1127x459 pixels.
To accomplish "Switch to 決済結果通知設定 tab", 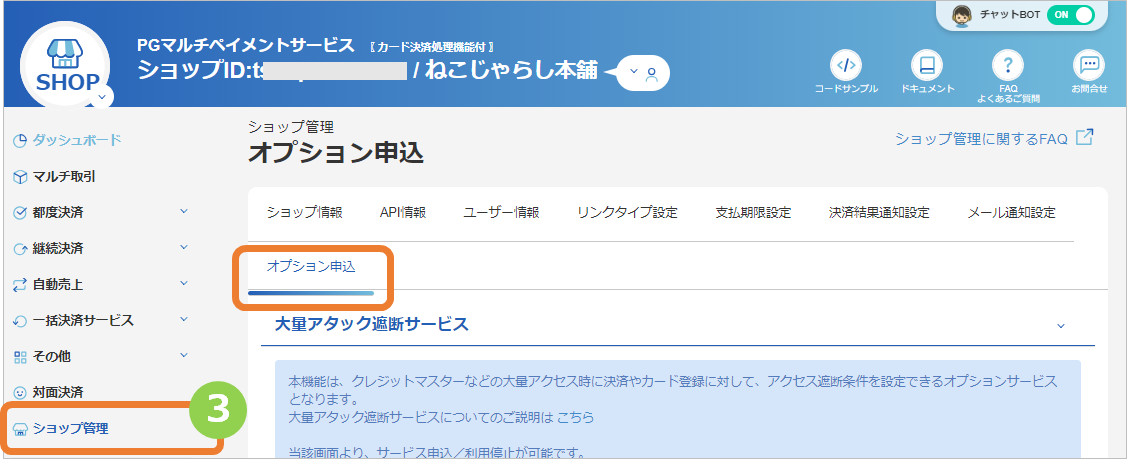I will (879, 213).
